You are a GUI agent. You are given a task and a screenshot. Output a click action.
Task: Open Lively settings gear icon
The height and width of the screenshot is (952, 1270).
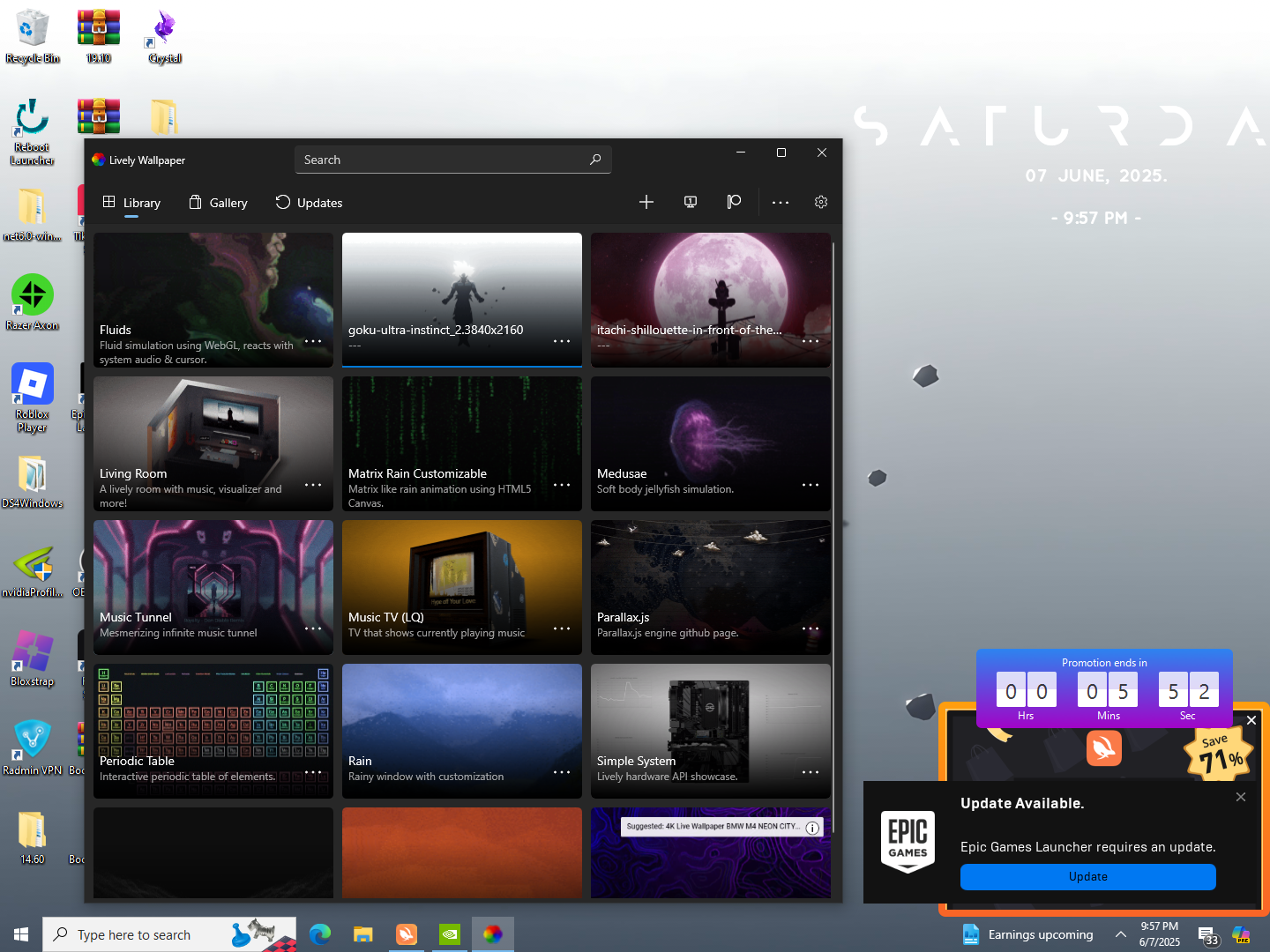[821, 202]
